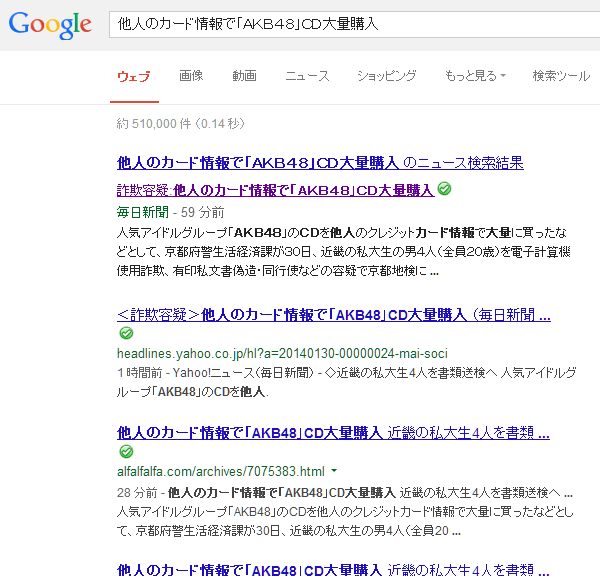Click the green checkmark beside 詐欺容疑 毎日新聞 result
The width and height of the screenshot is (600, 576).
[444, 189]
